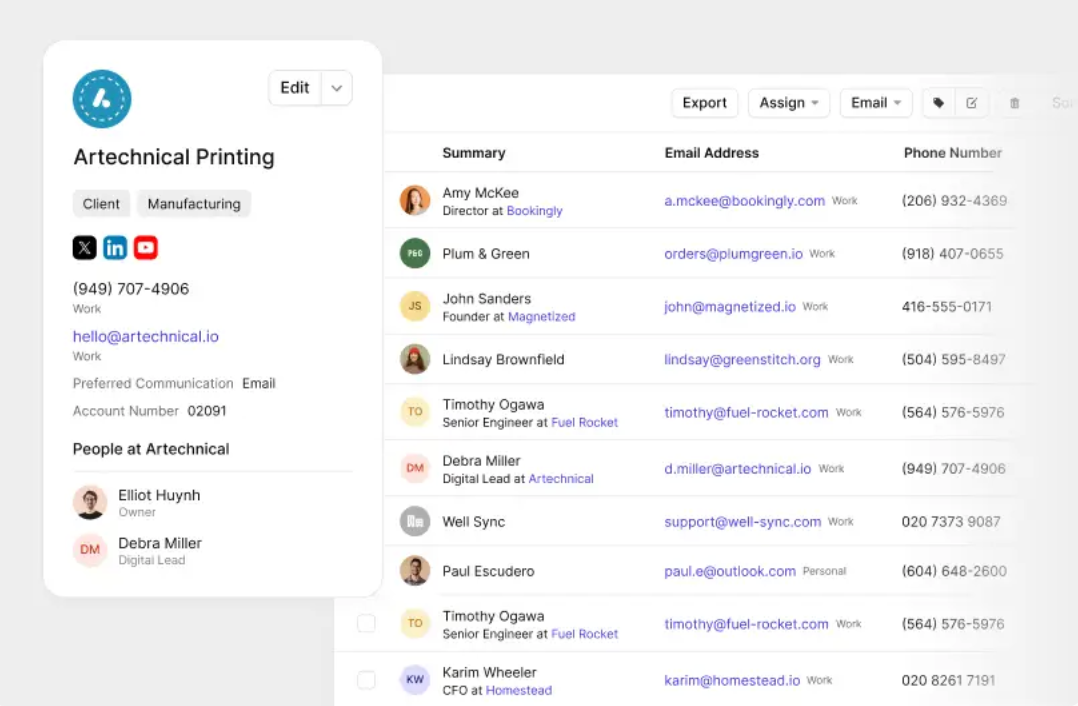
Task: Click John Sanders' JS avatar
Action: 415,306
